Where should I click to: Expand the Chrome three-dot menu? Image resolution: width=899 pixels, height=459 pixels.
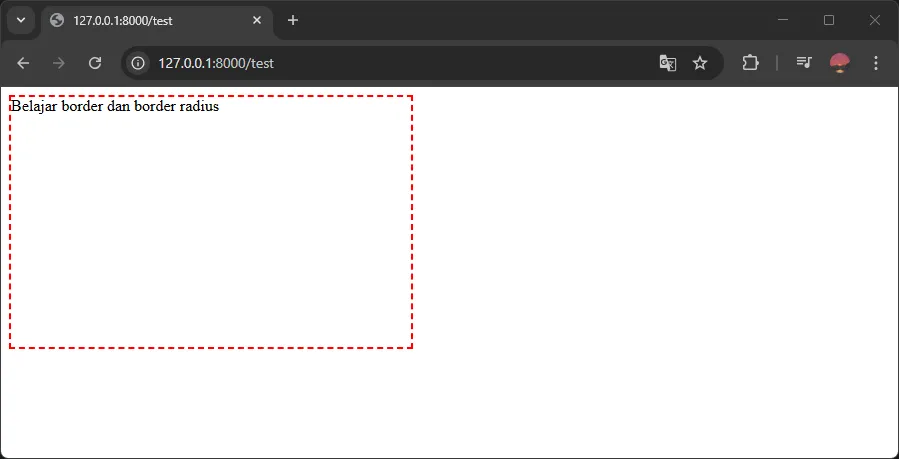click(x=876, y=63)
